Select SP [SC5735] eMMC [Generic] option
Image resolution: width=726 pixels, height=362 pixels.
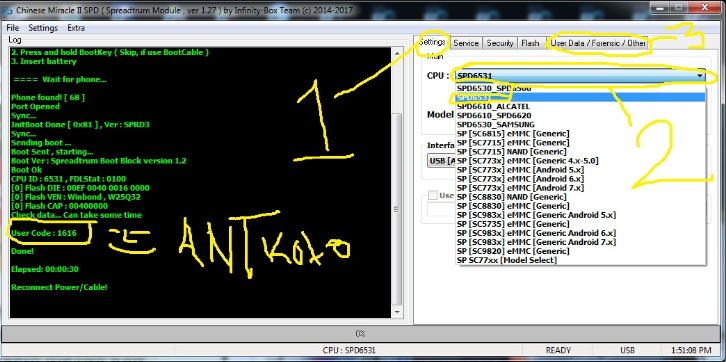[x=581, y=224]
